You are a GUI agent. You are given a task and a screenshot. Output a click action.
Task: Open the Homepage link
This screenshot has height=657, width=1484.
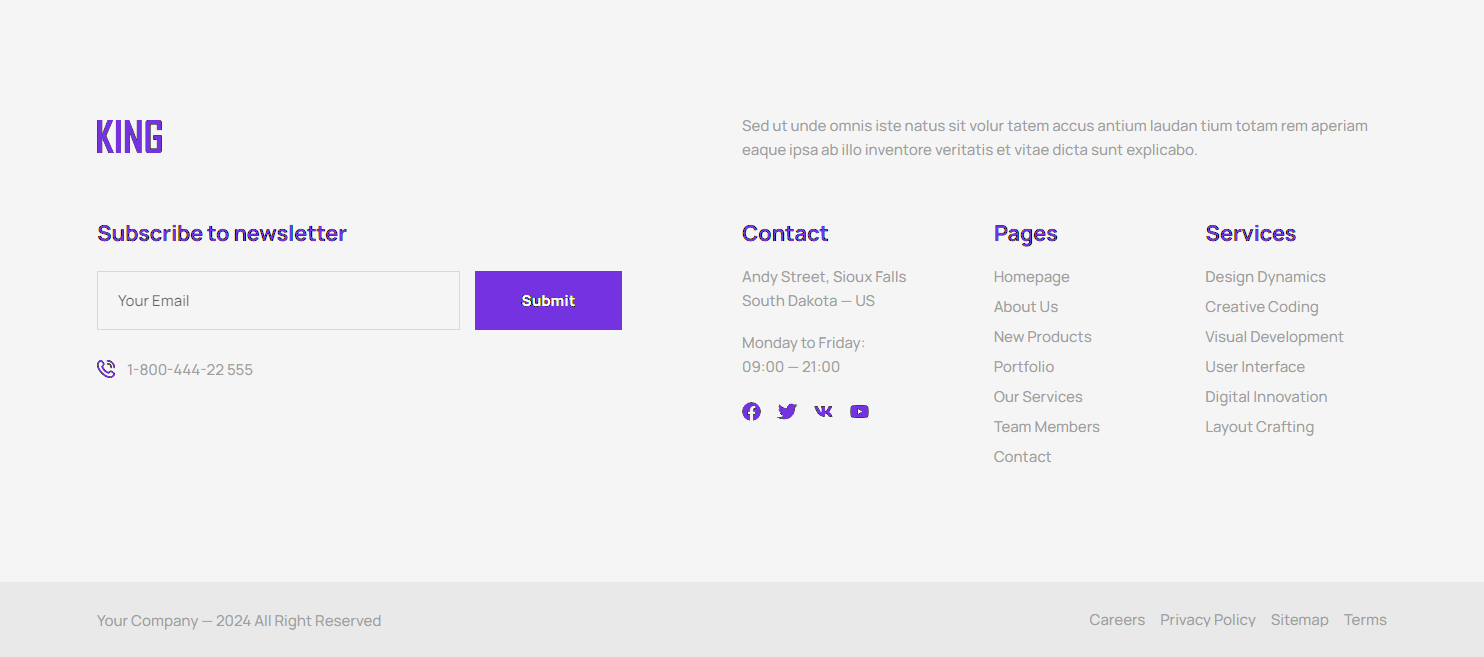coord(1031,276)
